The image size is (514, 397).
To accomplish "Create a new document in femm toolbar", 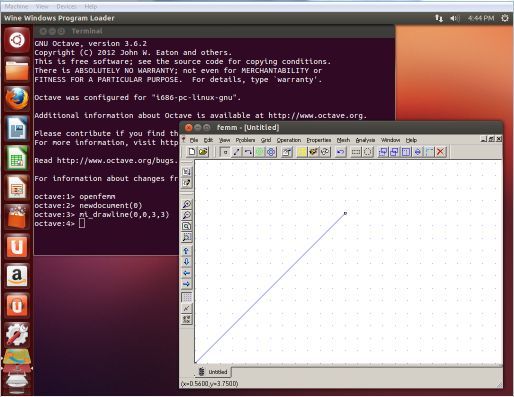I will click(192, 152).
